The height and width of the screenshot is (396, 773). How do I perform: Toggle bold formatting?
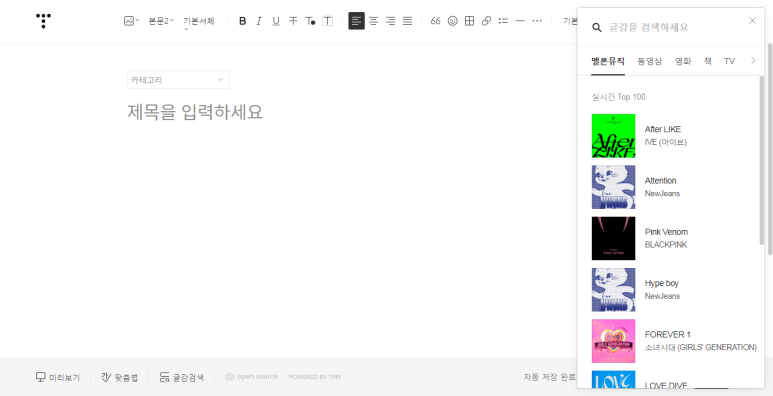tap(242, 21)
